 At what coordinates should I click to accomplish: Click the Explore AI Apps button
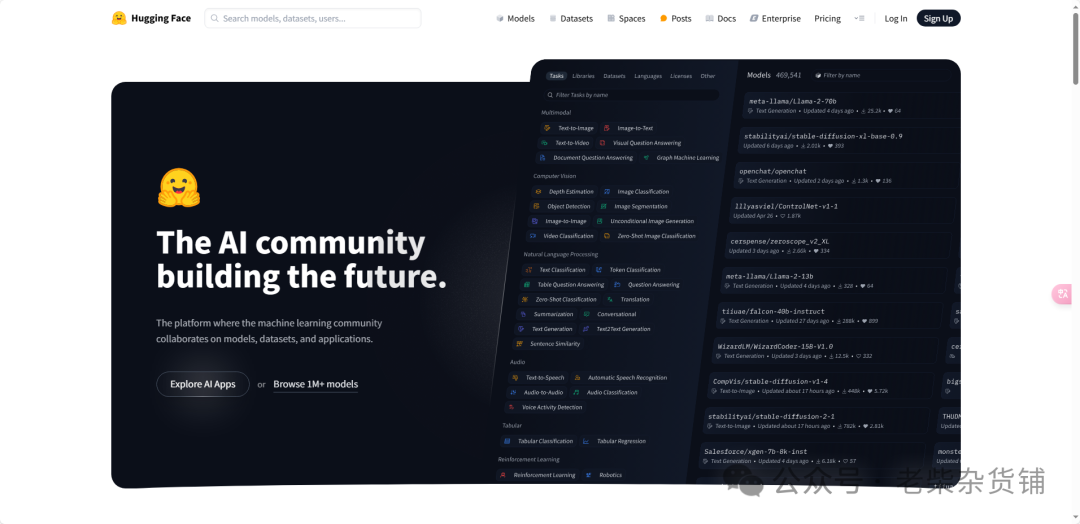[x=202, y=384]
